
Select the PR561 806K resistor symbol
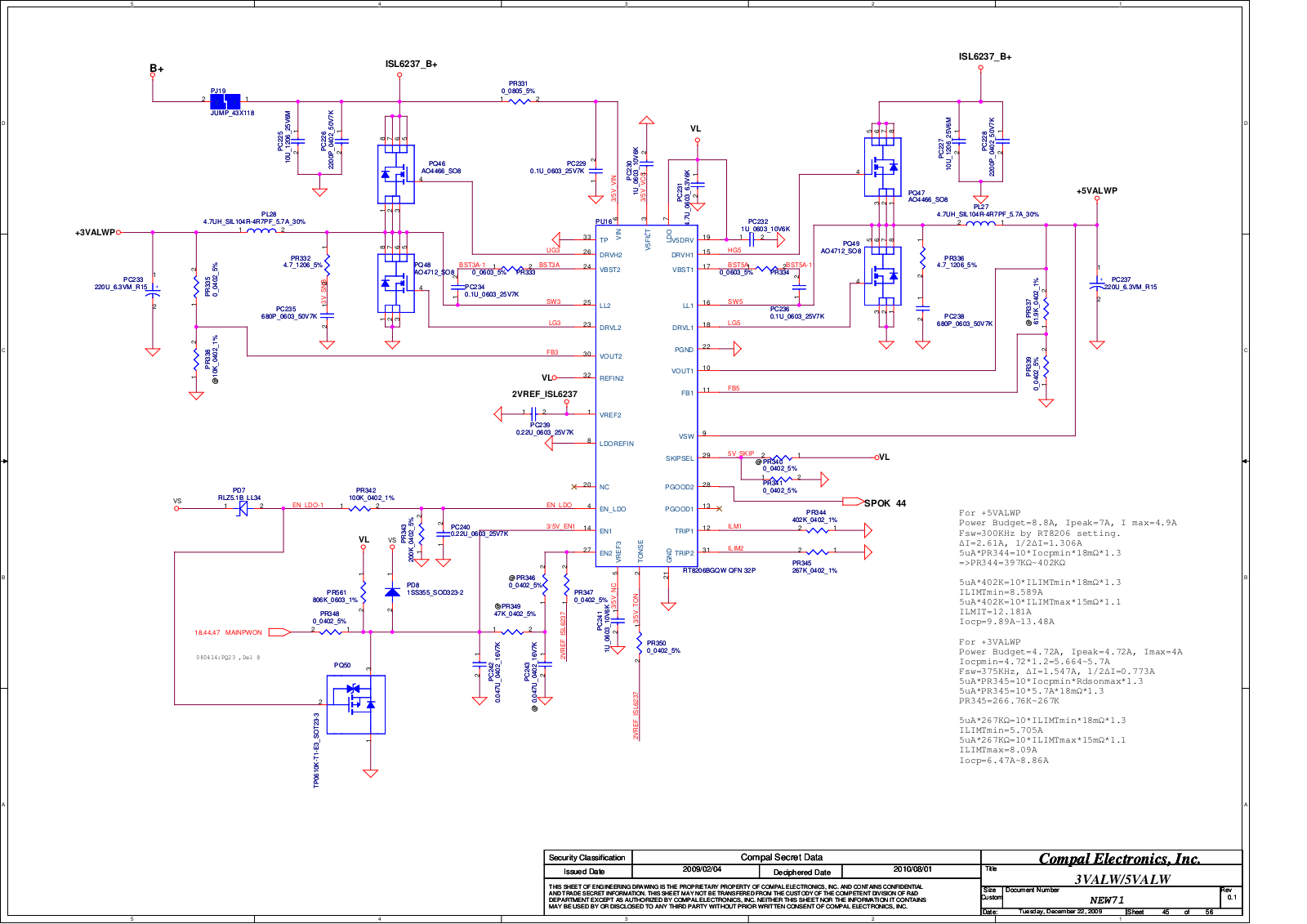pyautogui.click(x=364, y=593)
